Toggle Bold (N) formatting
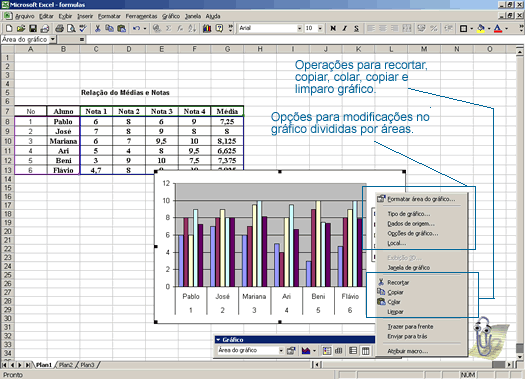Image resolution: width=525 pixels, height=379 pixels. 333,28
